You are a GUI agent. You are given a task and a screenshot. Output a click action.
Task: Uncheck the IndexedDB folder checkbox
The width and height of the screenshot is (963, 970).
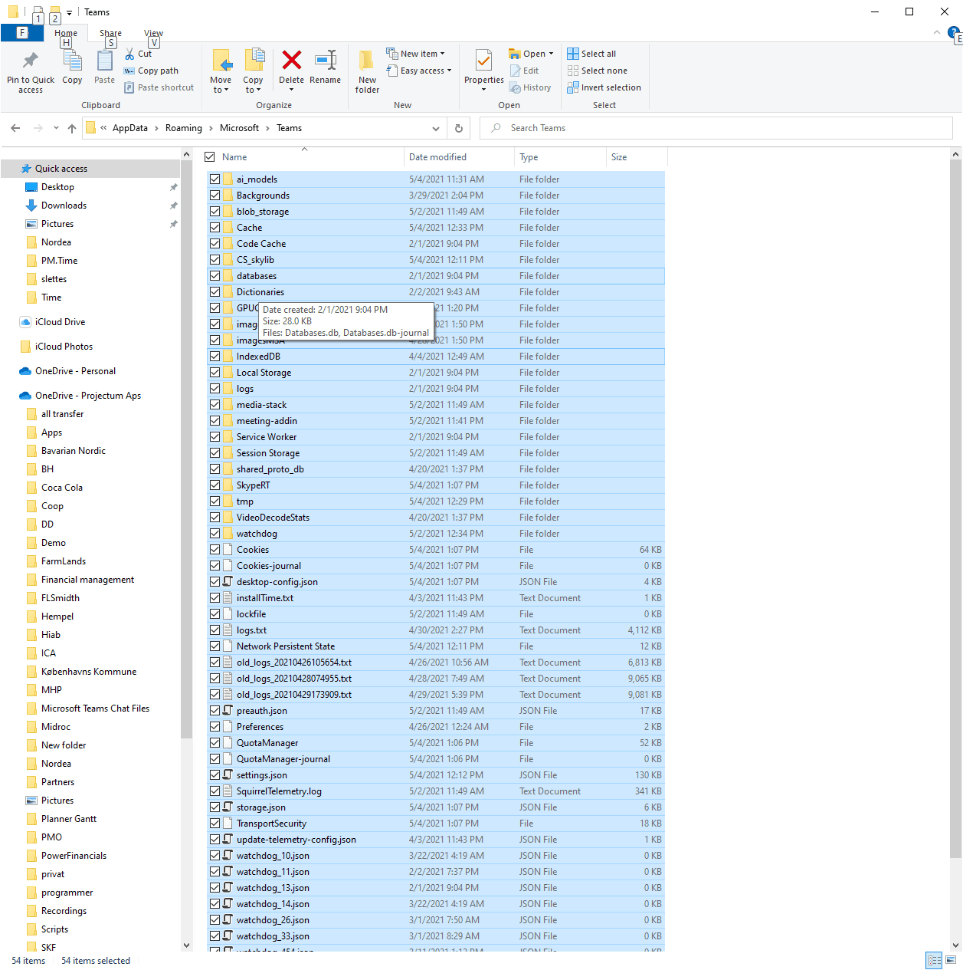tap(215, 356)
